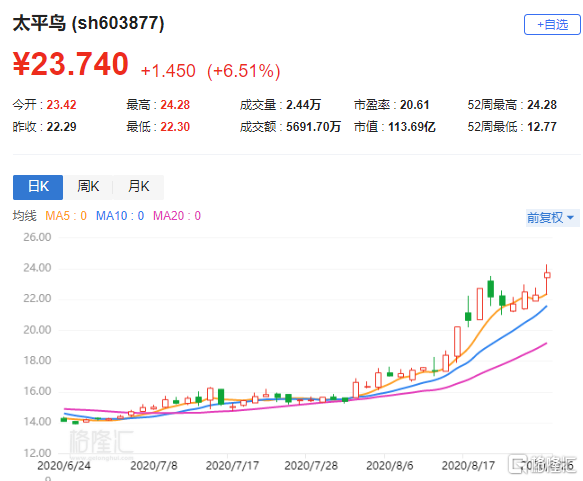The width and height of the screenshot is (583, 481).
Task: Click the 2020/8/17 date axis label
Action: [468, 466]
